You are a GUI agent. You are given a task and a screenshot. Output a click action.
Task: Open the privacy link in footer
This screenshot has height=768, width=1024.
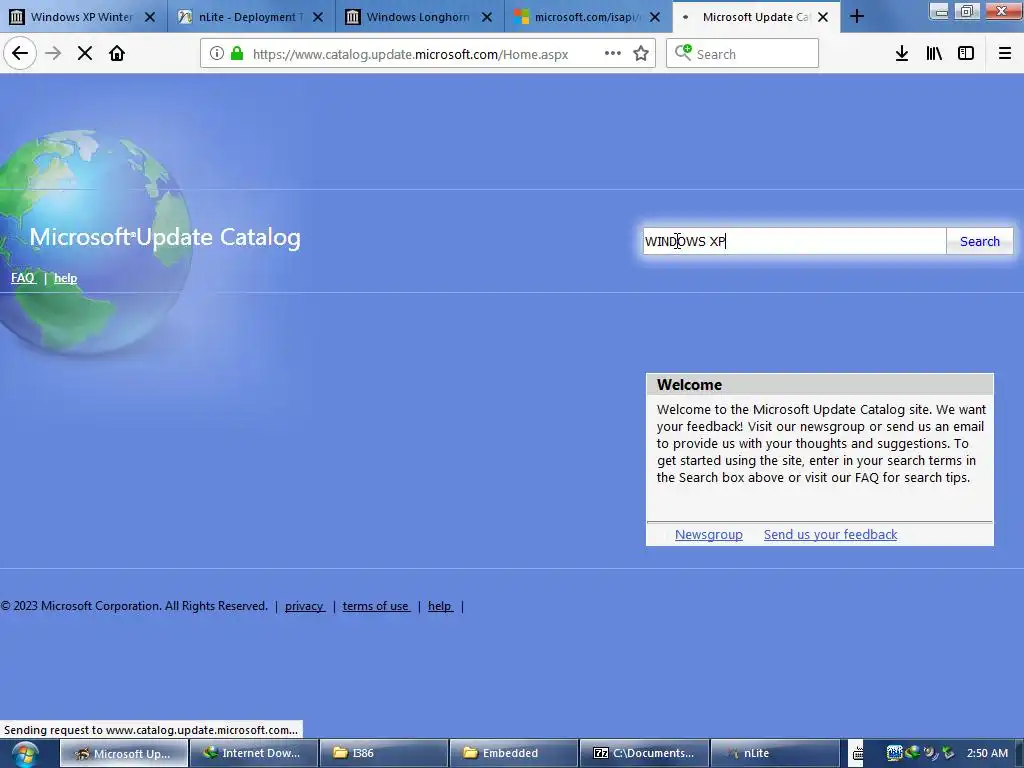click(x=304, y=606)
